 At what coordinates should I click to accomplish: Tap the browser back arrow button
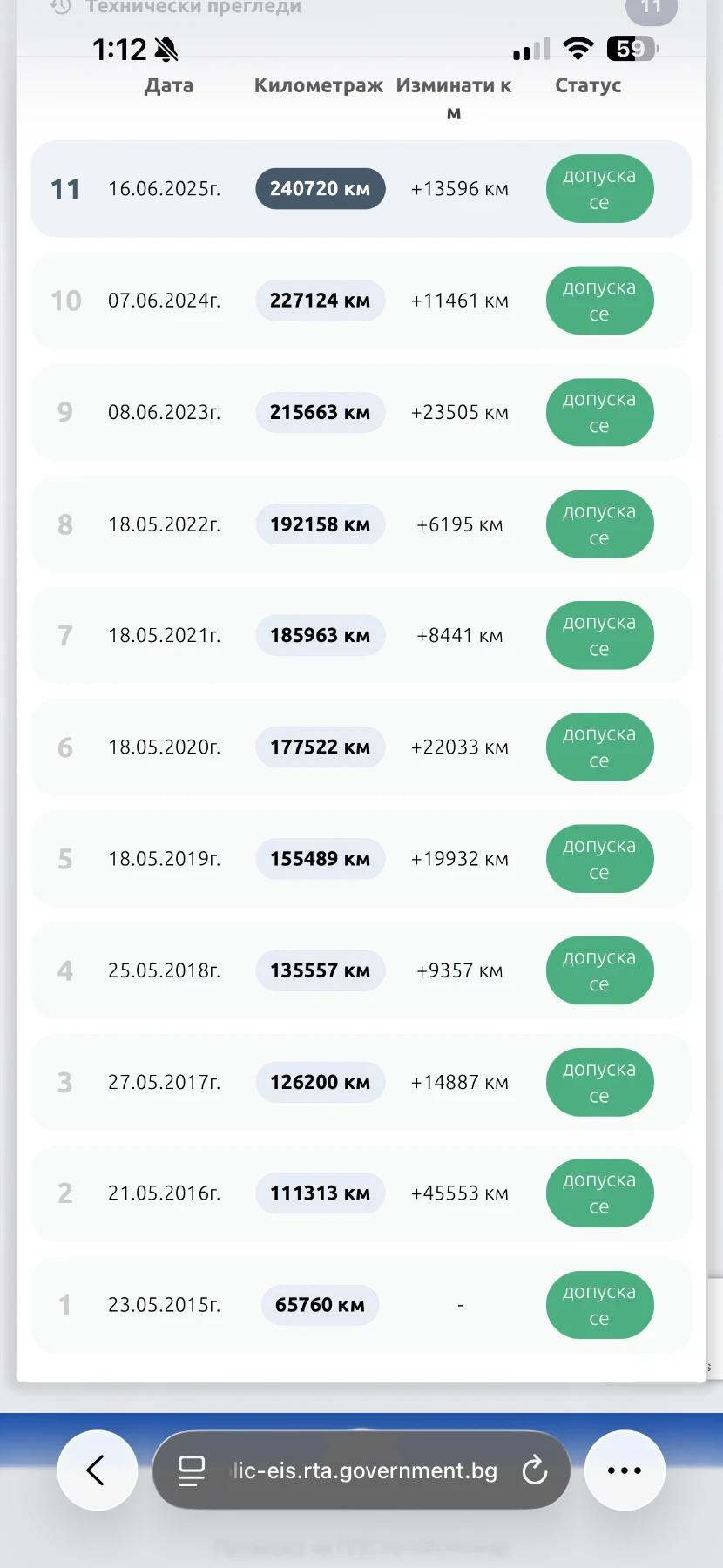(97, 1470)
